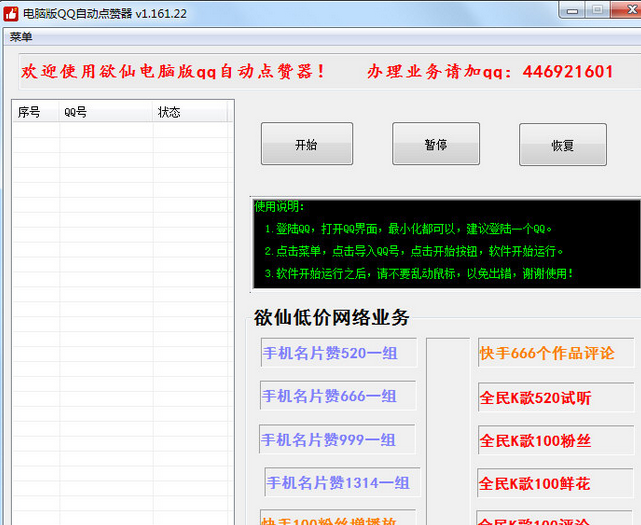Click the red welcome banner 欢迎使用欲仙电脑版qq自动点赞器

point(173,71)
